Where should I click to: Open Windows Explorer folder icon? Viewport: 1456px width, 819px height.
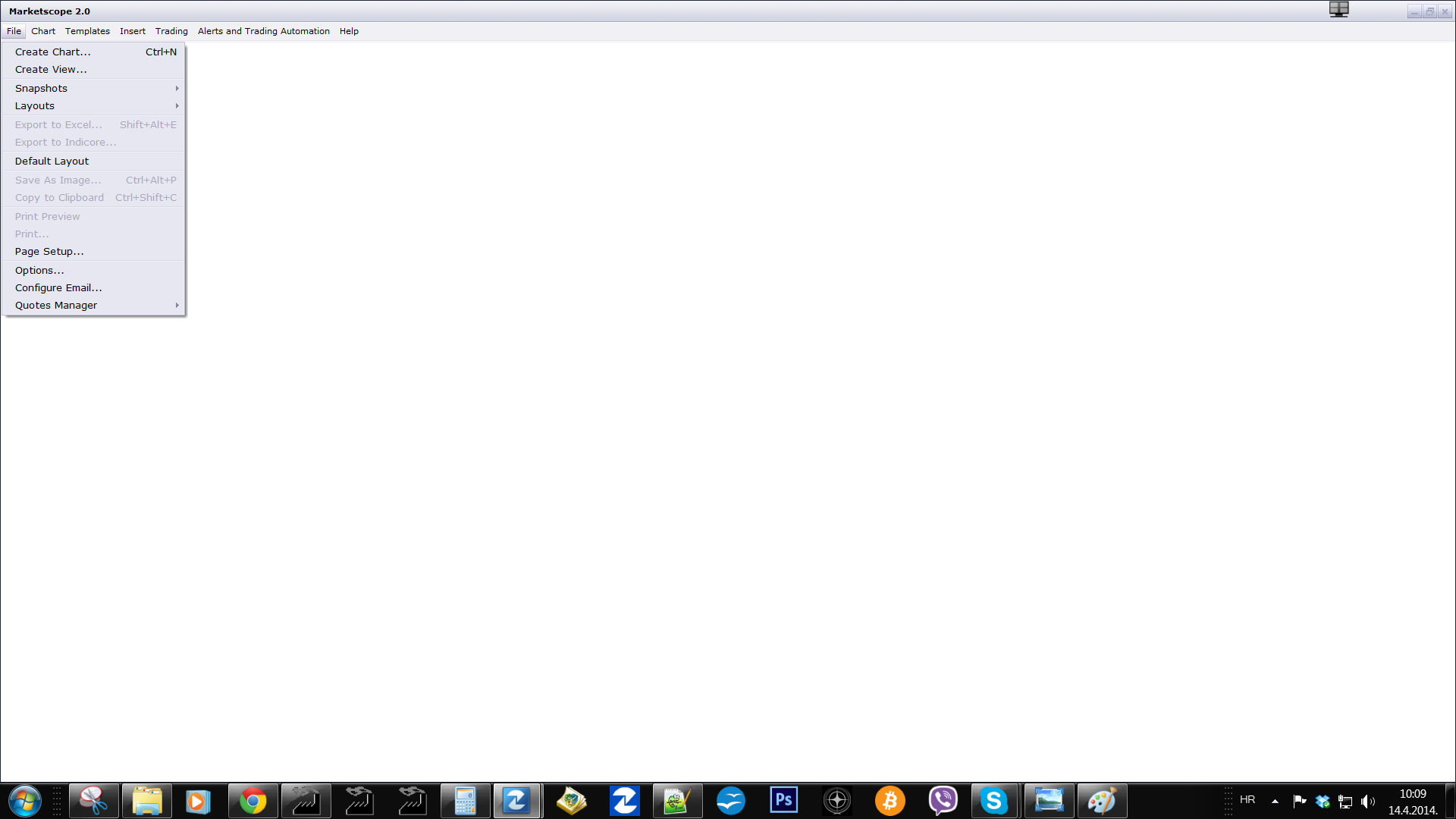pyautogui.click(x=147, y=801)
